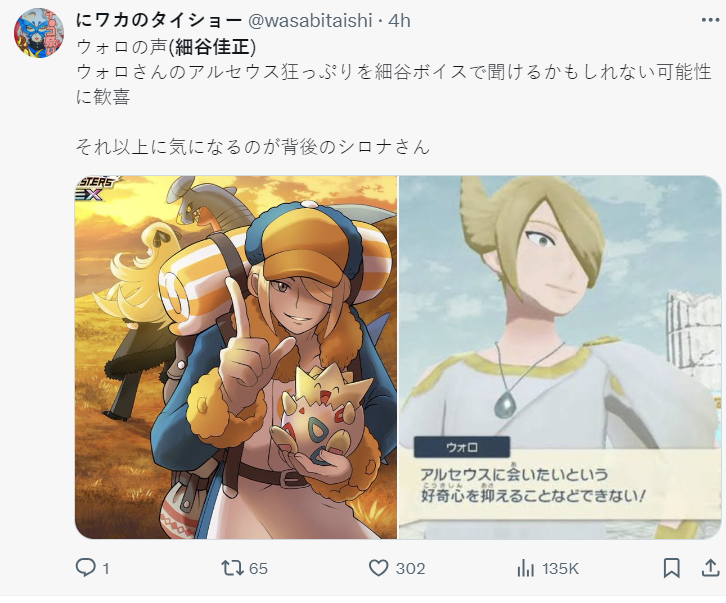Image resolution: width=726 pixels, height=603 pixels.
Task: Click tweet text mentioning 細谷佳正
Action: tap(166, 46)
